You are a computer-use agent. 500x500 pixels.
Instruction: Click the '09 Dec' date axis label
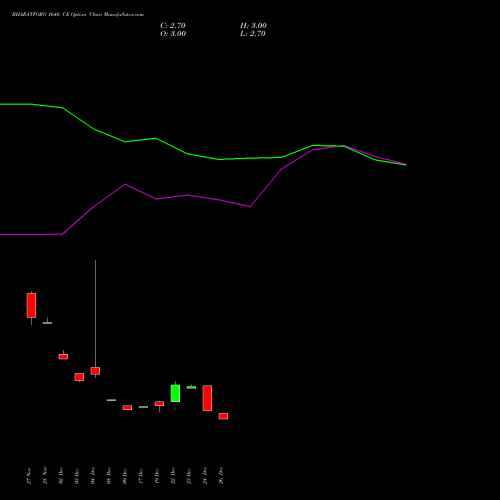coord(125,475)
